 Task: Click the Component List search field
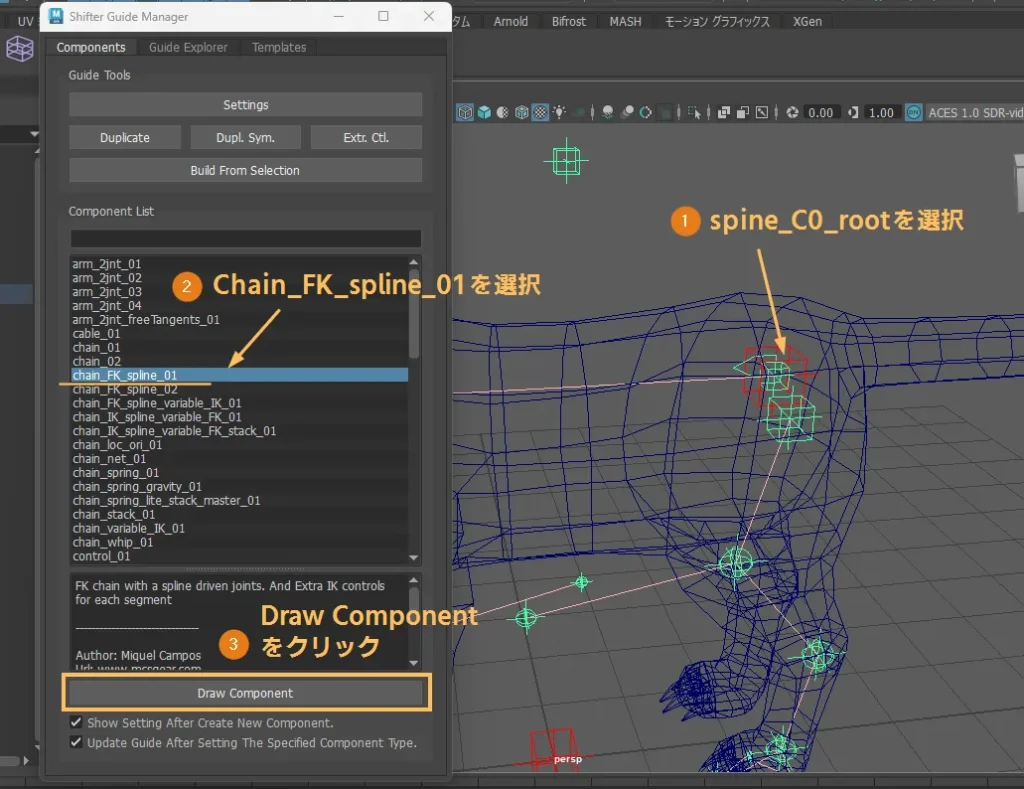click(x=245, y=238)
